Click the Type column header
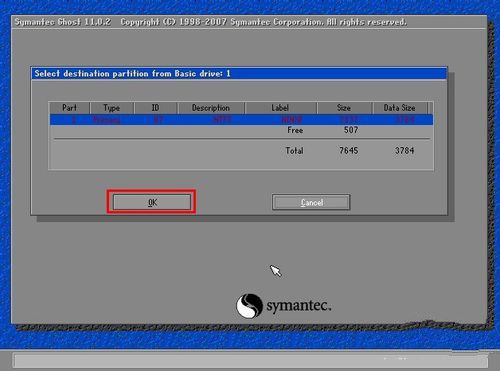Screen dimensions: 500x371 (112, 108)
